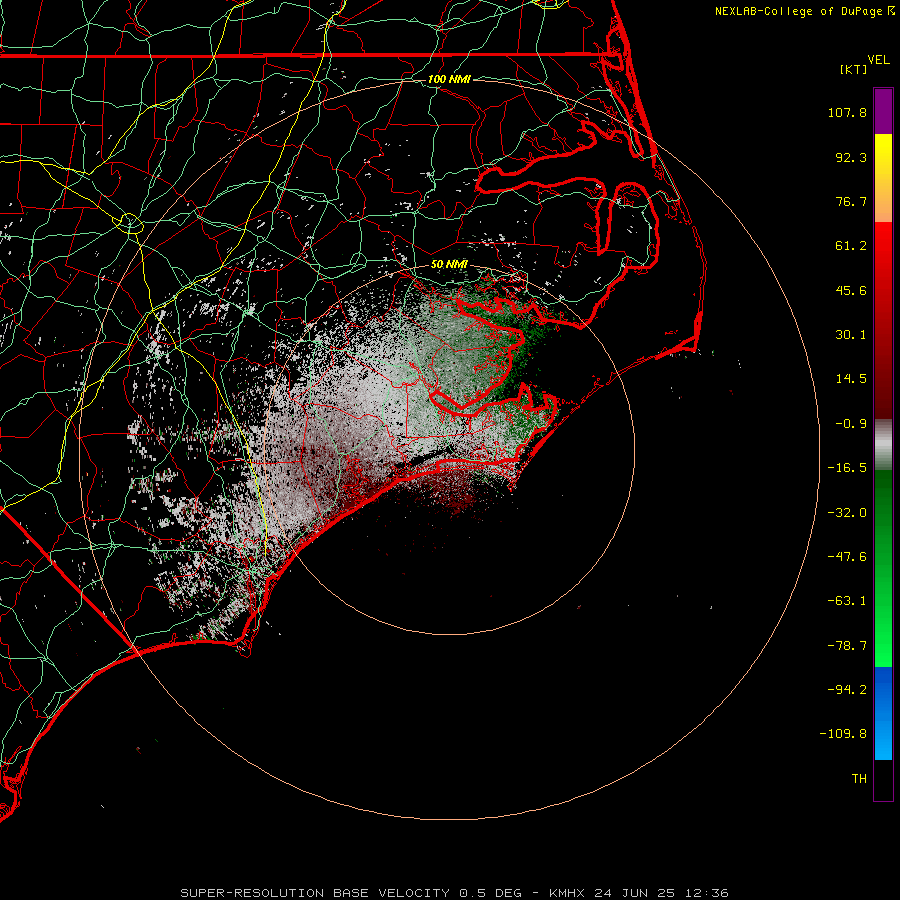This screenshot has width=900, height=900.
Task: Click the TH threshold label
Action: [859, 779]
